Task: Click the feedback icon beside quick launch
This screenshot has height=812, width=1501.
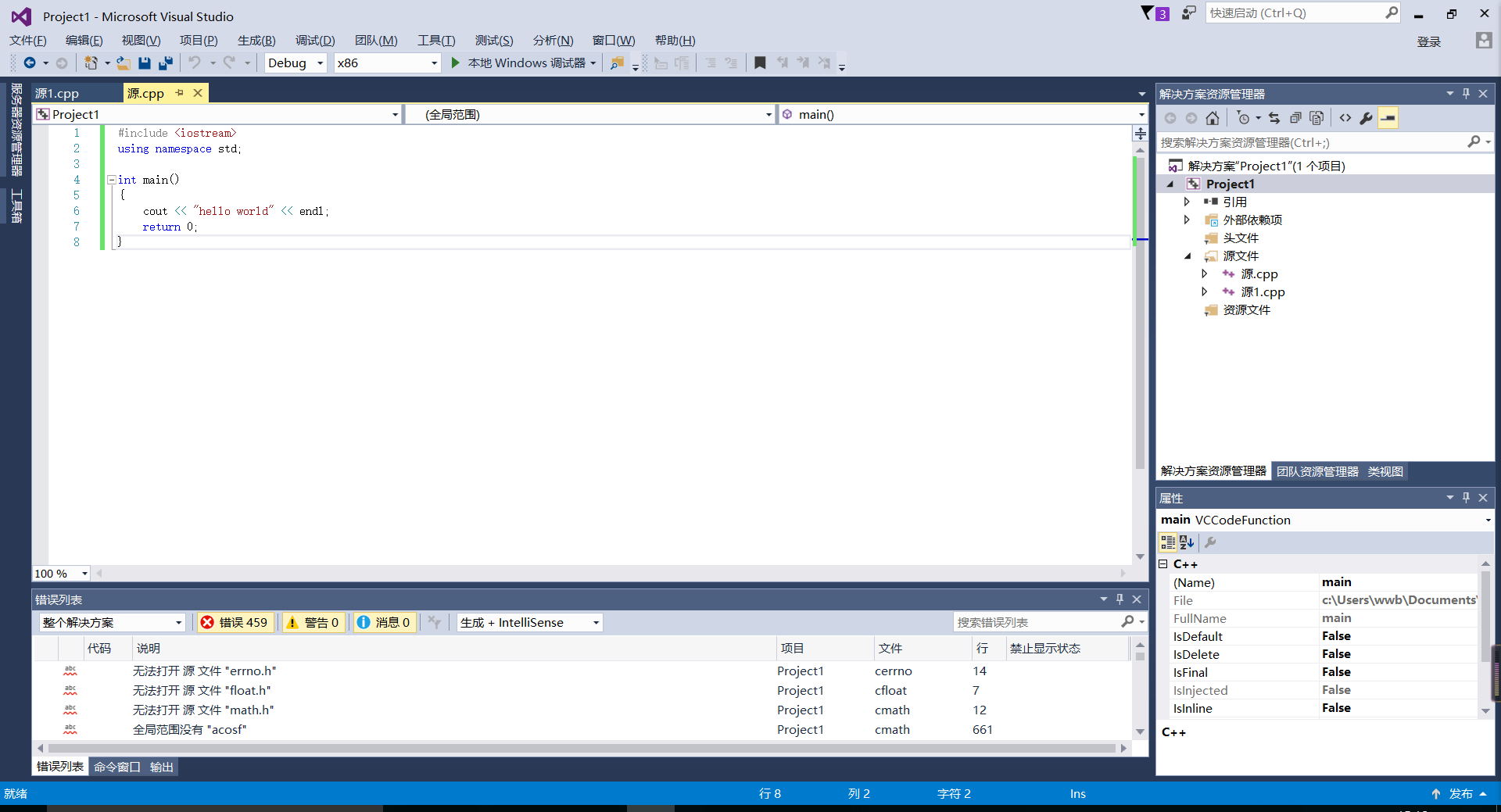Action: [1188, 13]
